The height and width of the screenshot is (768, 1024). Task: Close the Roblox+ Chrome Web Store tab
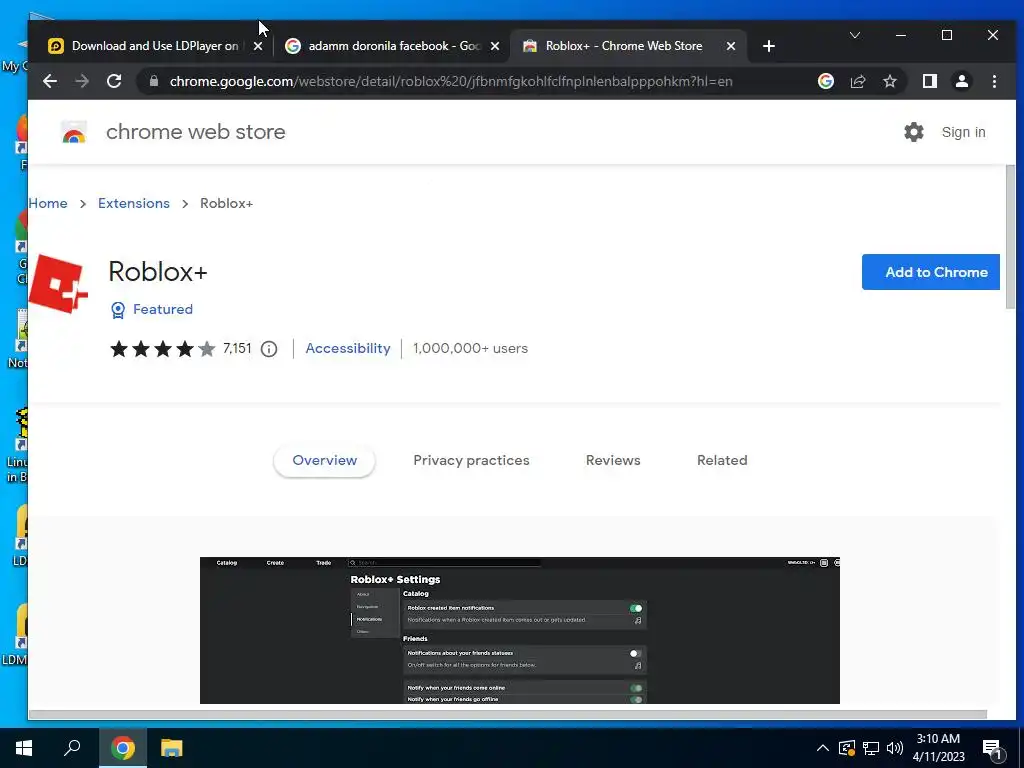(x=731, y=46)
